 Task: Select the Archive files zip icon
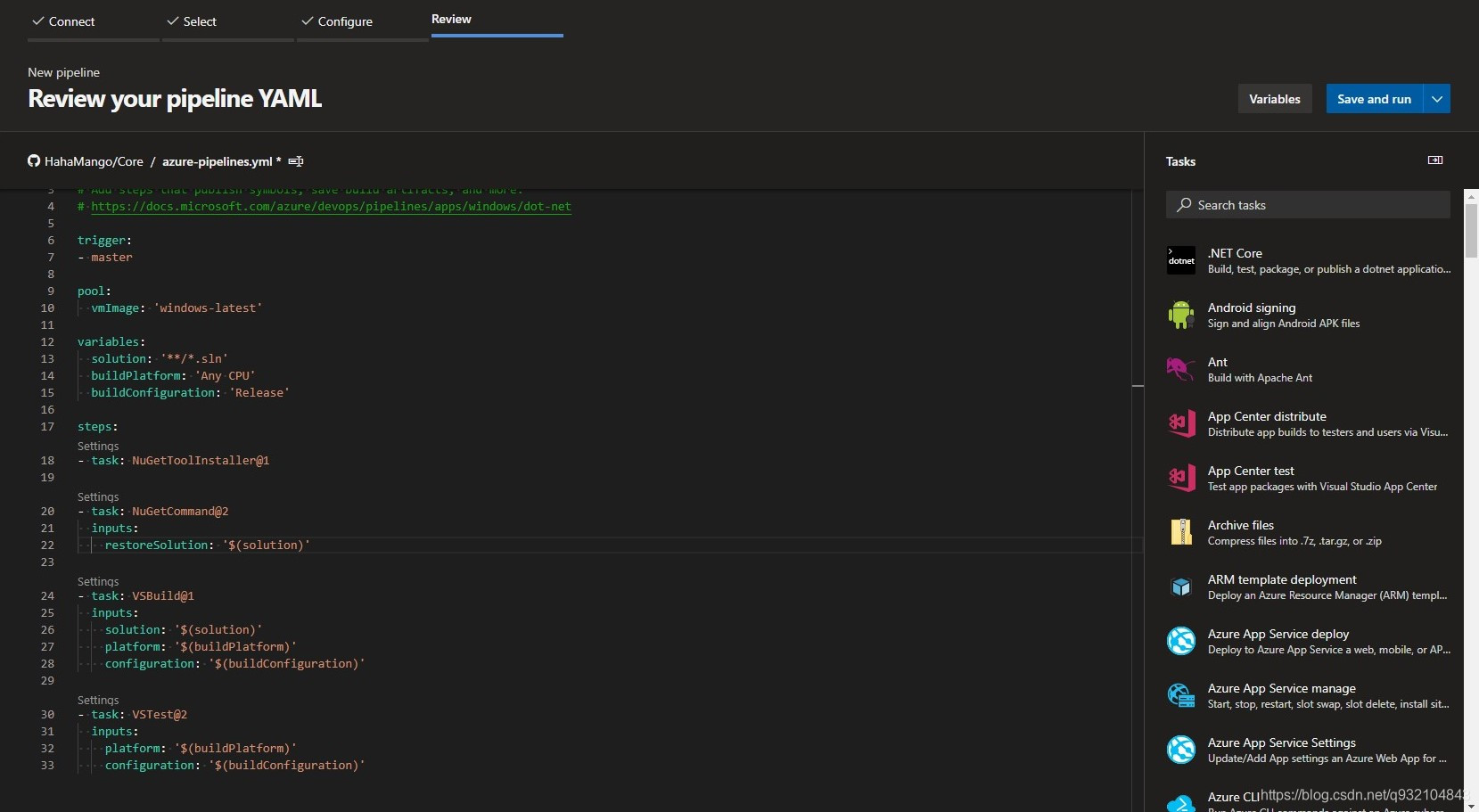(x=1181, y=532)
